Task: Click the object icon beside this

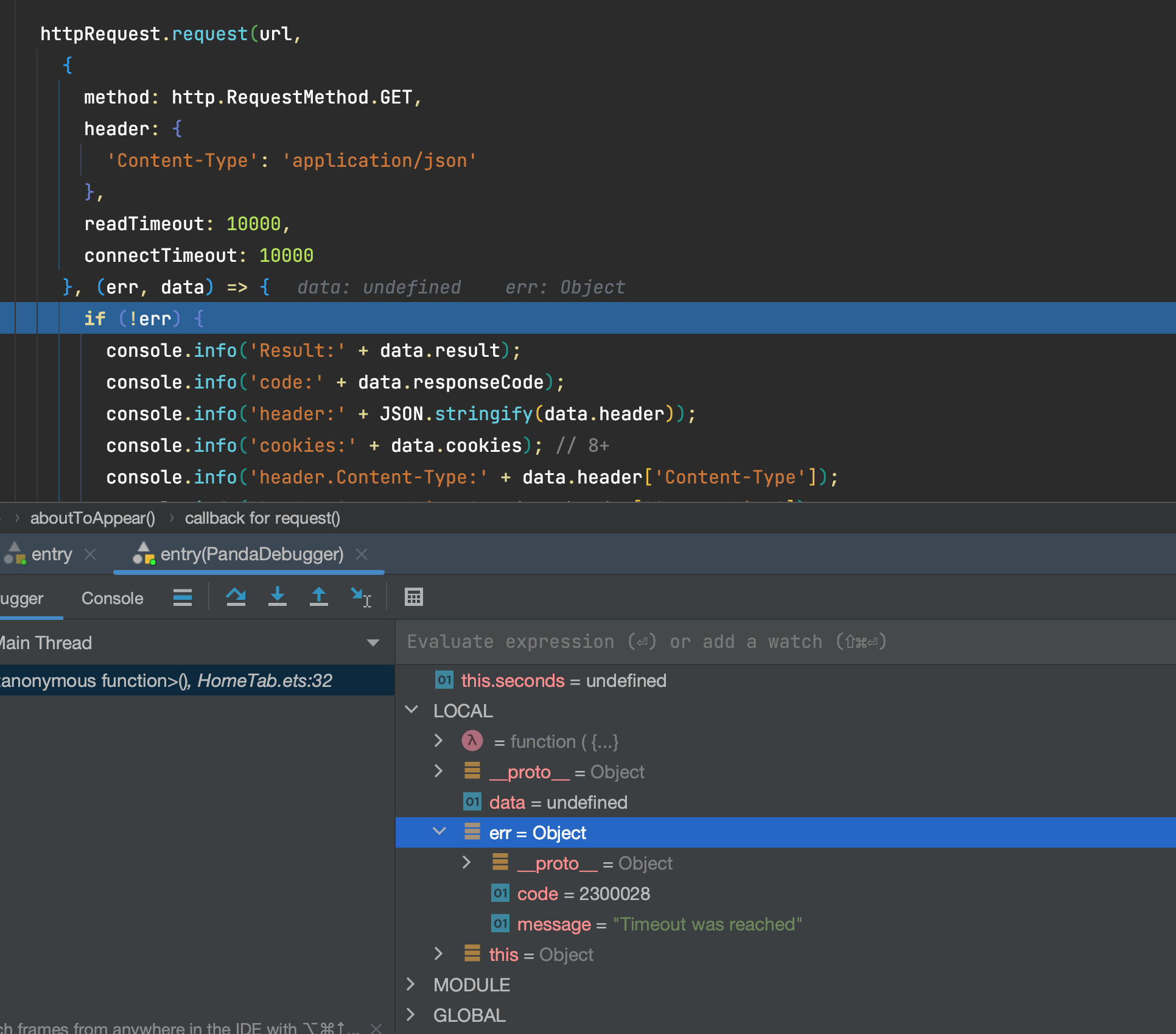Action: [472, 954]
